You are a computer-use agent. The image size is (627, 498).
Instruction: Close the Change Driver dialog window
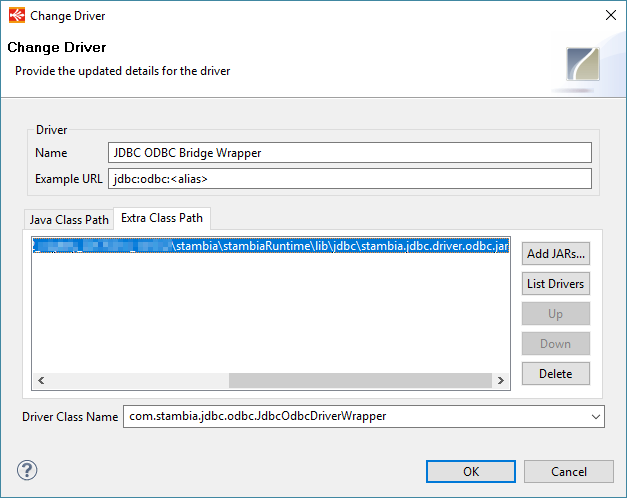pyautogui.click(x=609, y=15)
